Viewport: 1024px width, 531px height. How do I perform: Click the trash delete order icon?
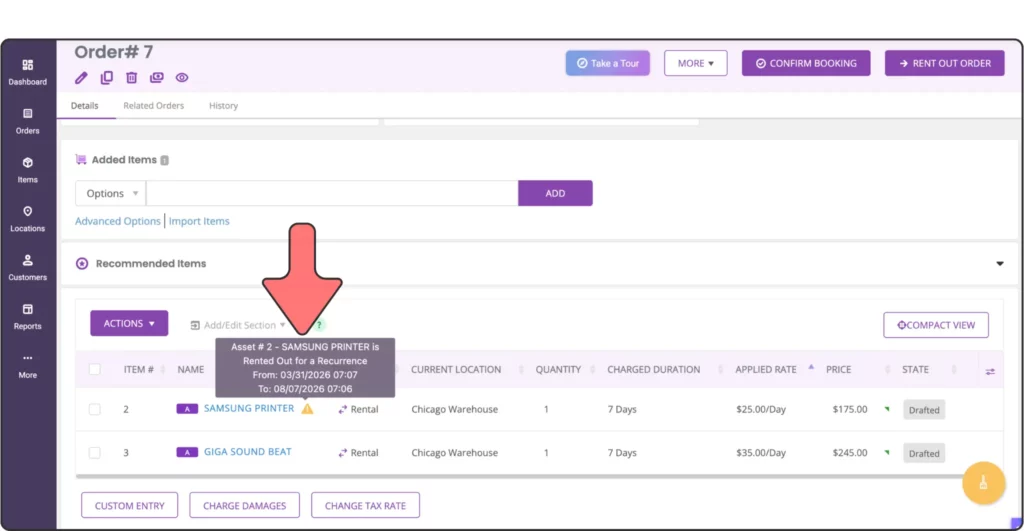(131, 78)
